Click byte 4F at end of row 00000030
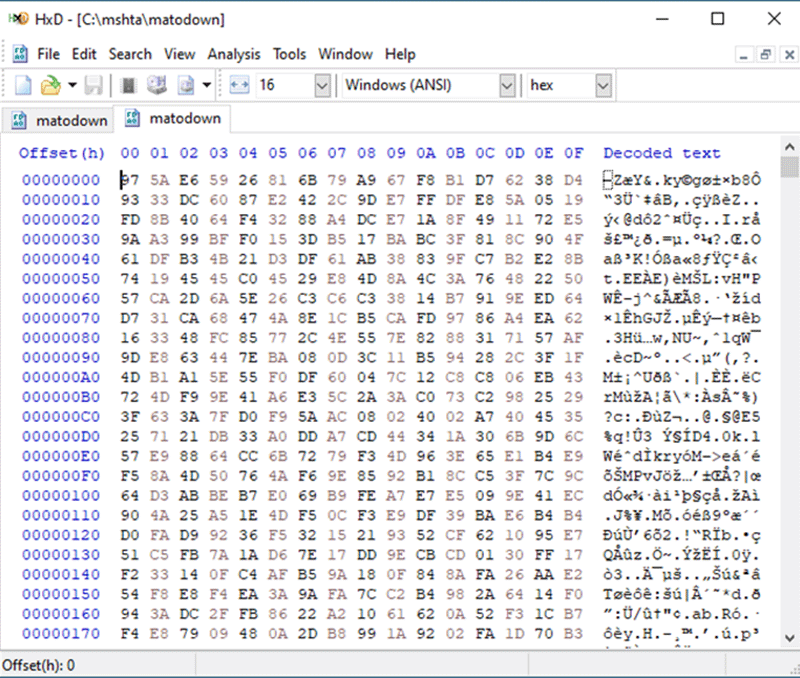The width and height of the screenshot is (800, 678). (573, 239)
